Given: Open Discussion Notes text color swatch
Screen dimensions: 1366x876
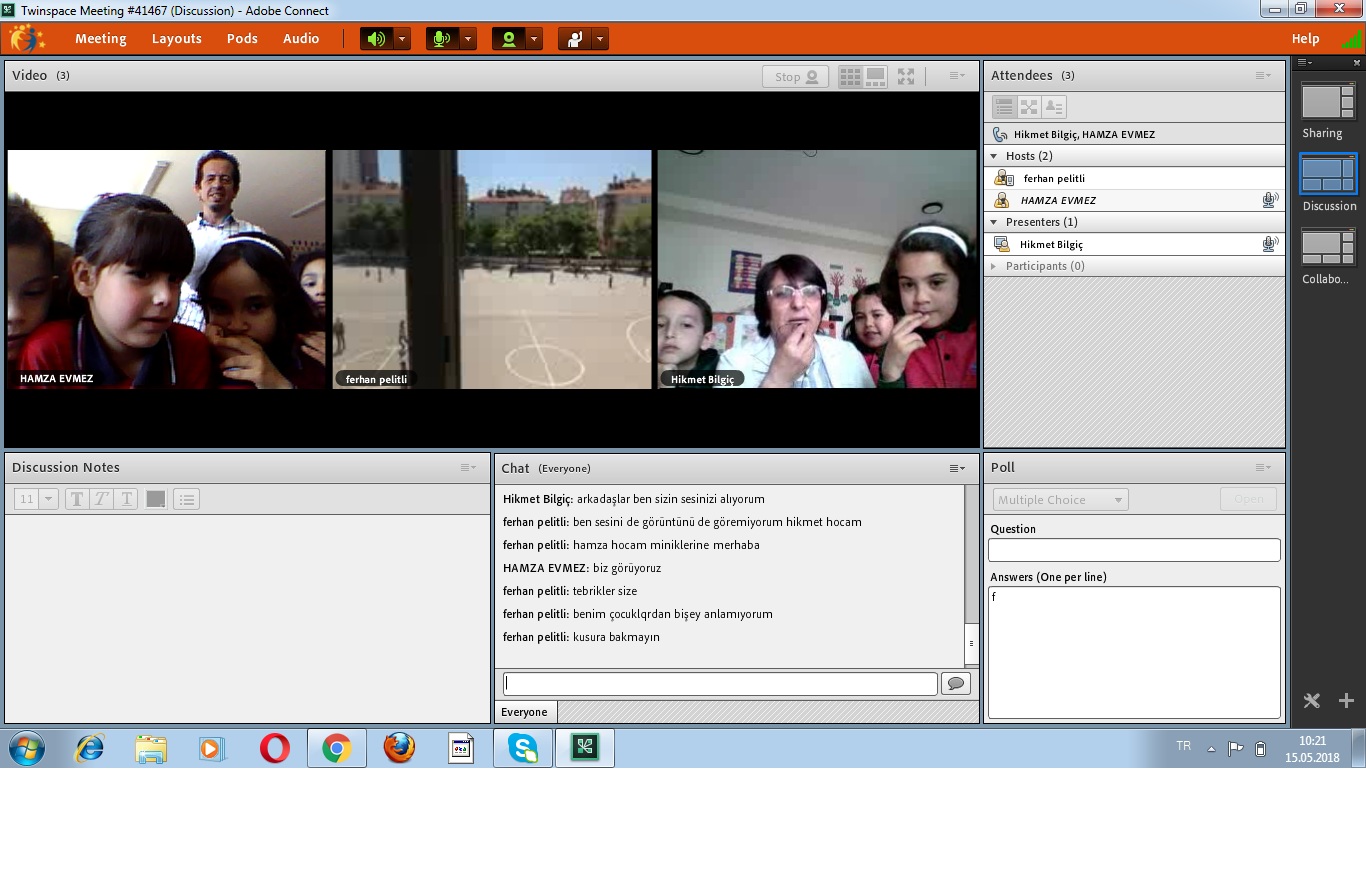Looking at the screenshot, I should [x=156, y=499].
